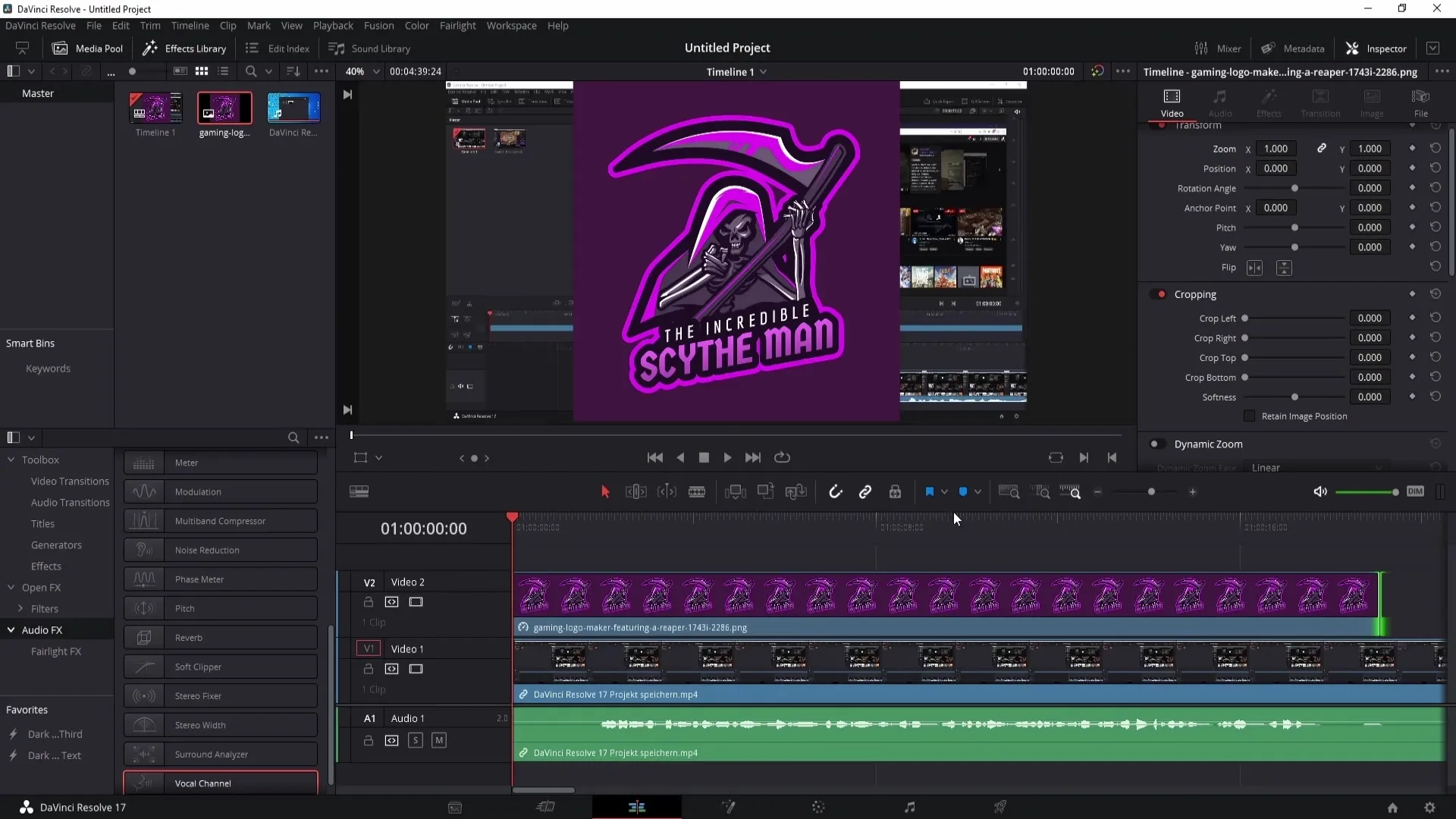The image size is (1456, 819).
Task: Add a blue flag to clip
Action: pyautogui.click(x=930, y=492)
